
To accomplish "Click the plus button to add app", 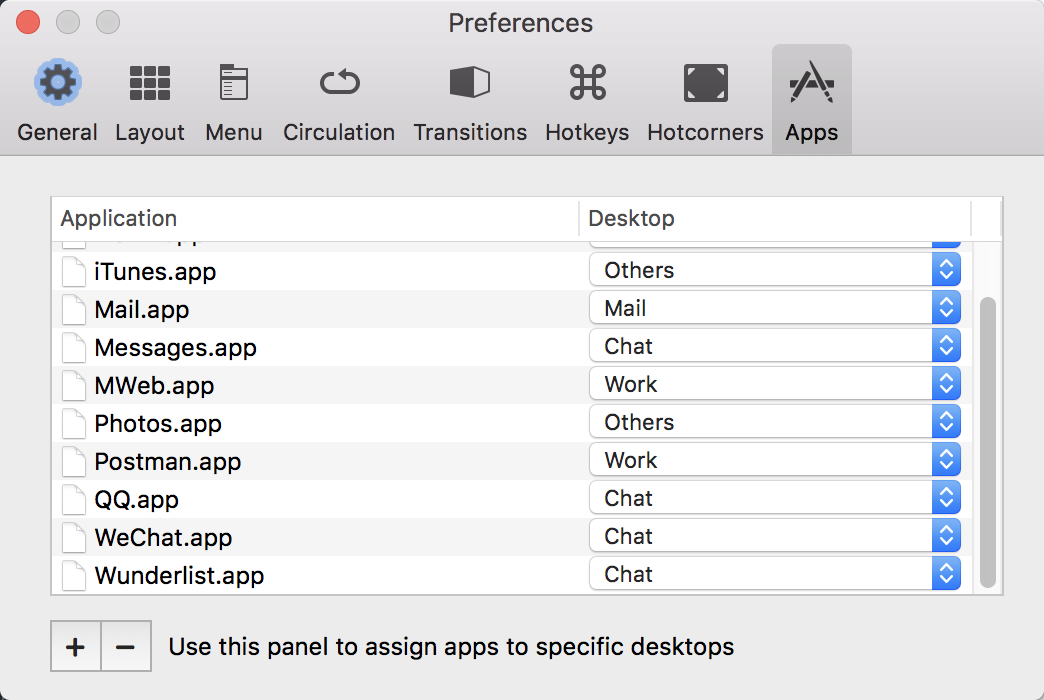I will 75,647.
